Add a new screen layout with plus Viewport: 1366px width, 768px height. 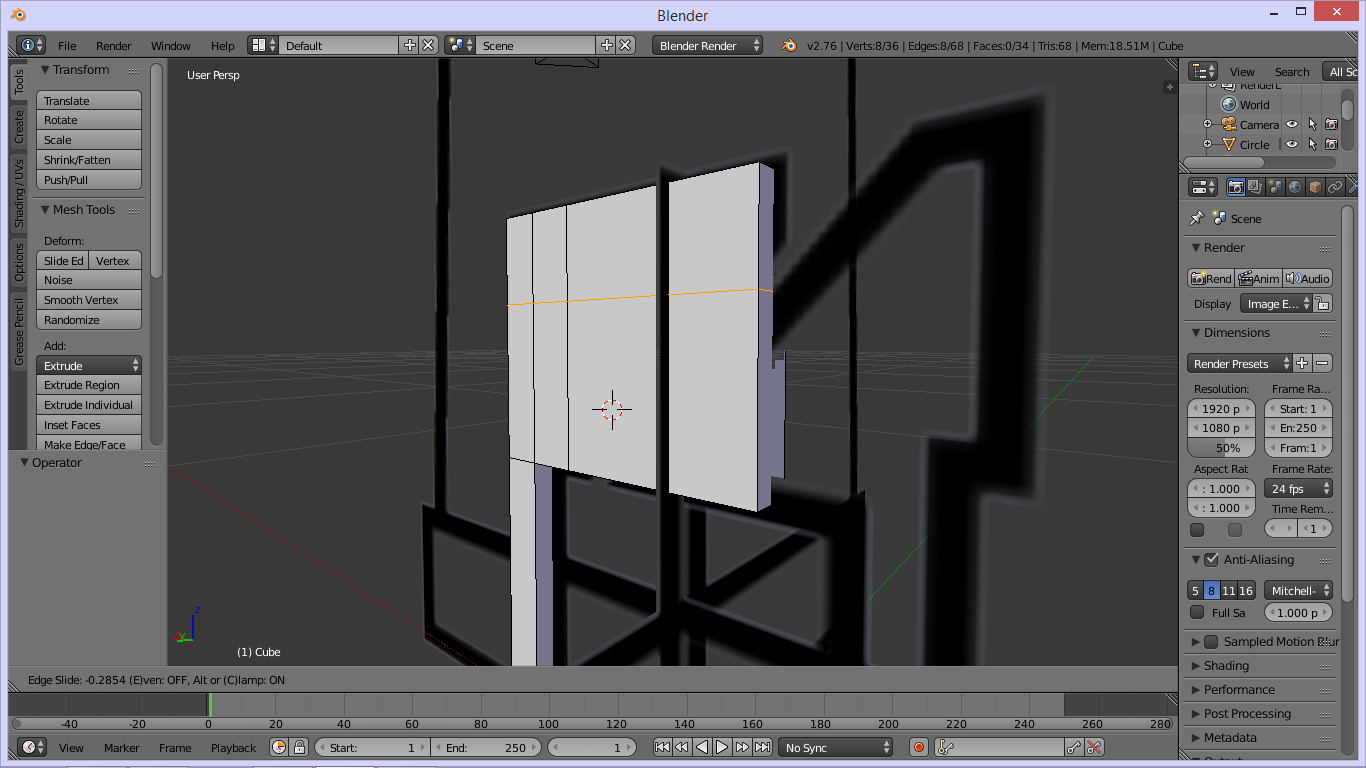pyautogui.click(x=409, y=45)
